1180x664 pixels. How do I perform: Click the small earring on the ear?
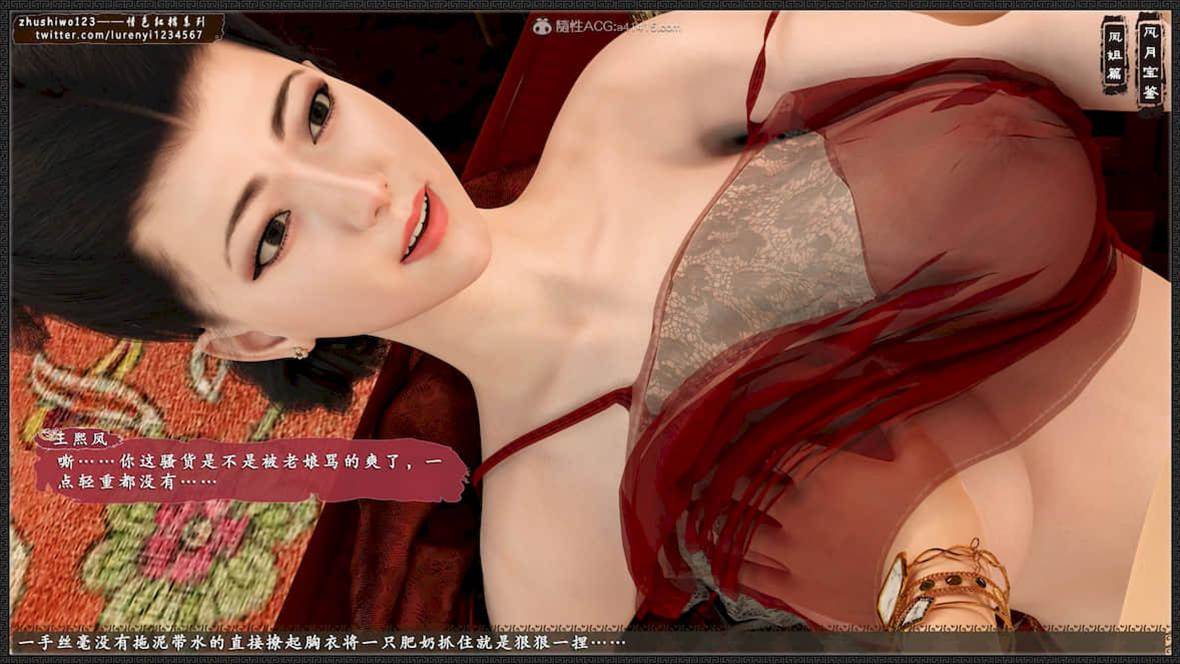pos(300,351)
